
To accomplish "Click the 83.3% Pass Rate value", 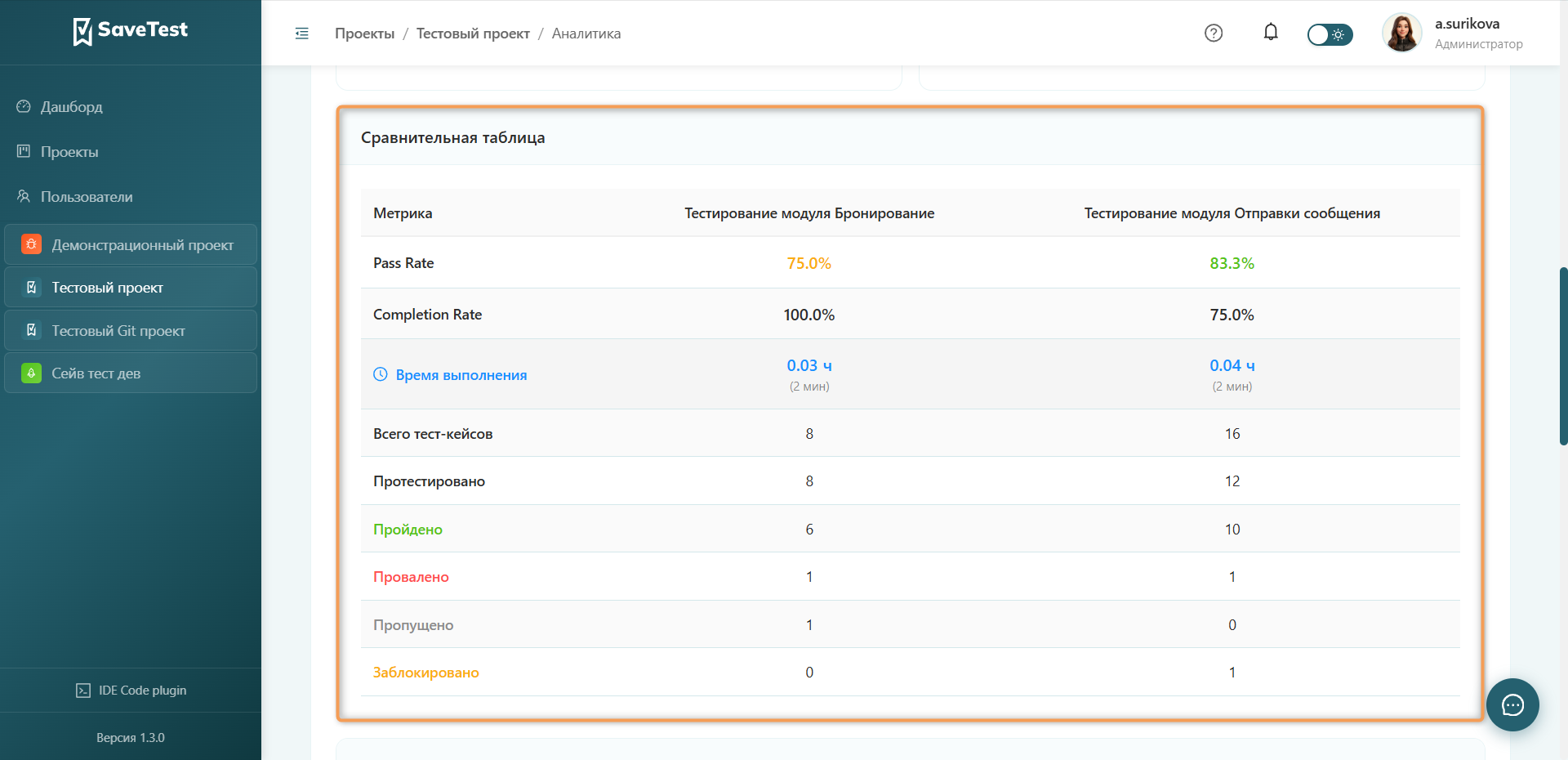I will point(1232,263).
